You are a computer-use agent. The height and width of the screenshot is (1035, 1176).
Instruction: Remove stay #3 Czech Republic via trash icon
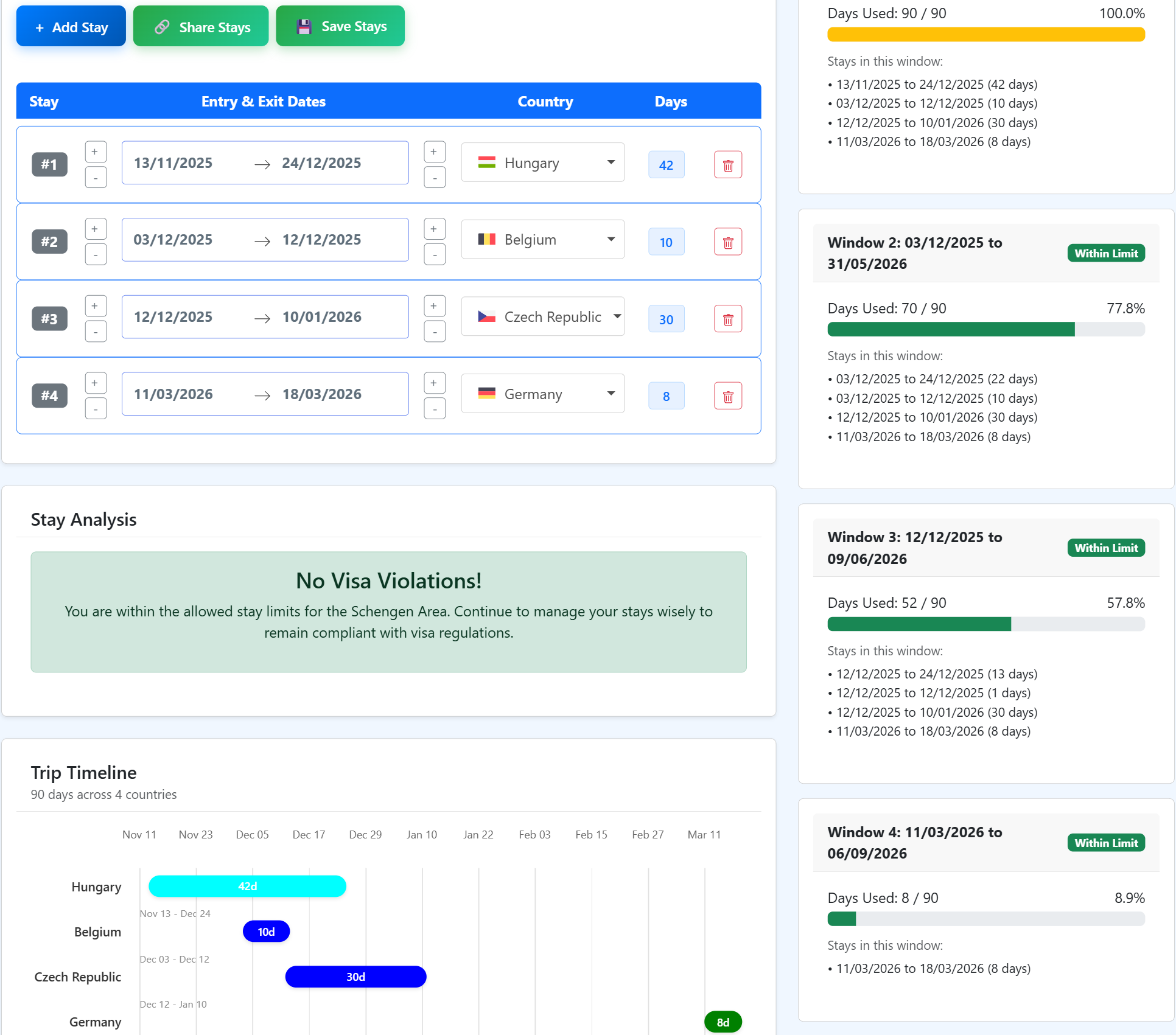click(x=728, y=318)
